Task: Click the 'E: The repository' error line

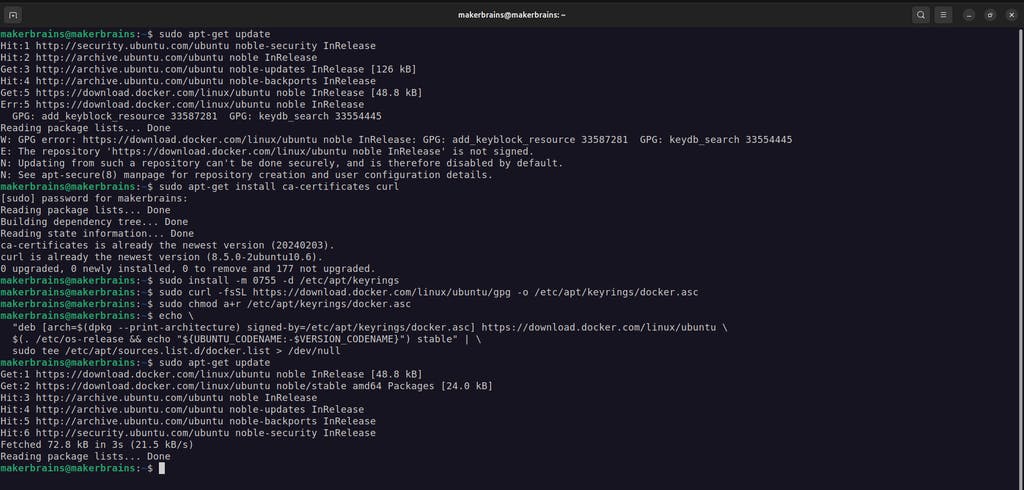Action: pyautogui.click(x=267, y=152)
